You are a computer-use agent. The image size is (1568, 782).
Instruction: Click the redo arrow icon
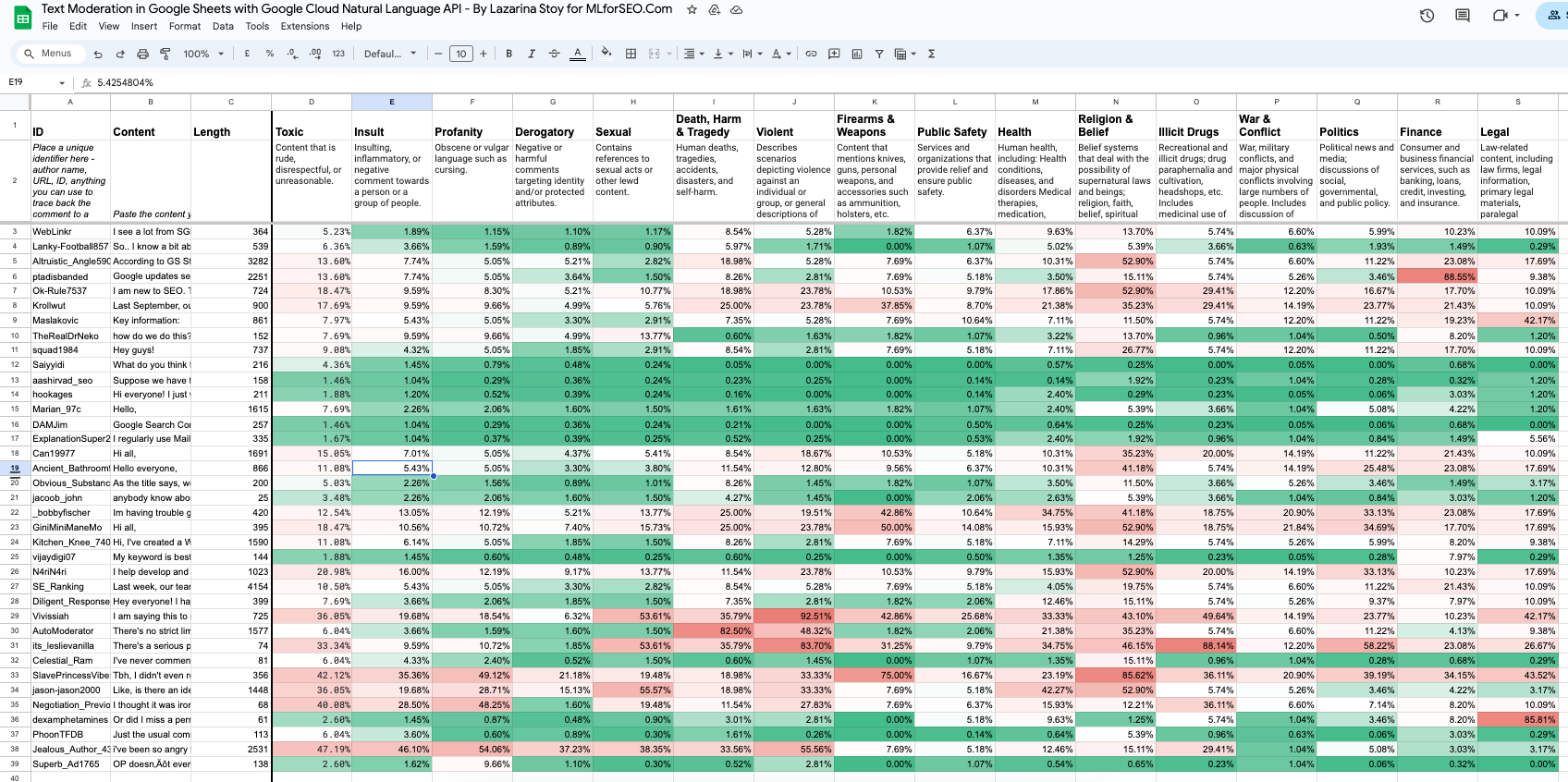[x=120, y=54]
